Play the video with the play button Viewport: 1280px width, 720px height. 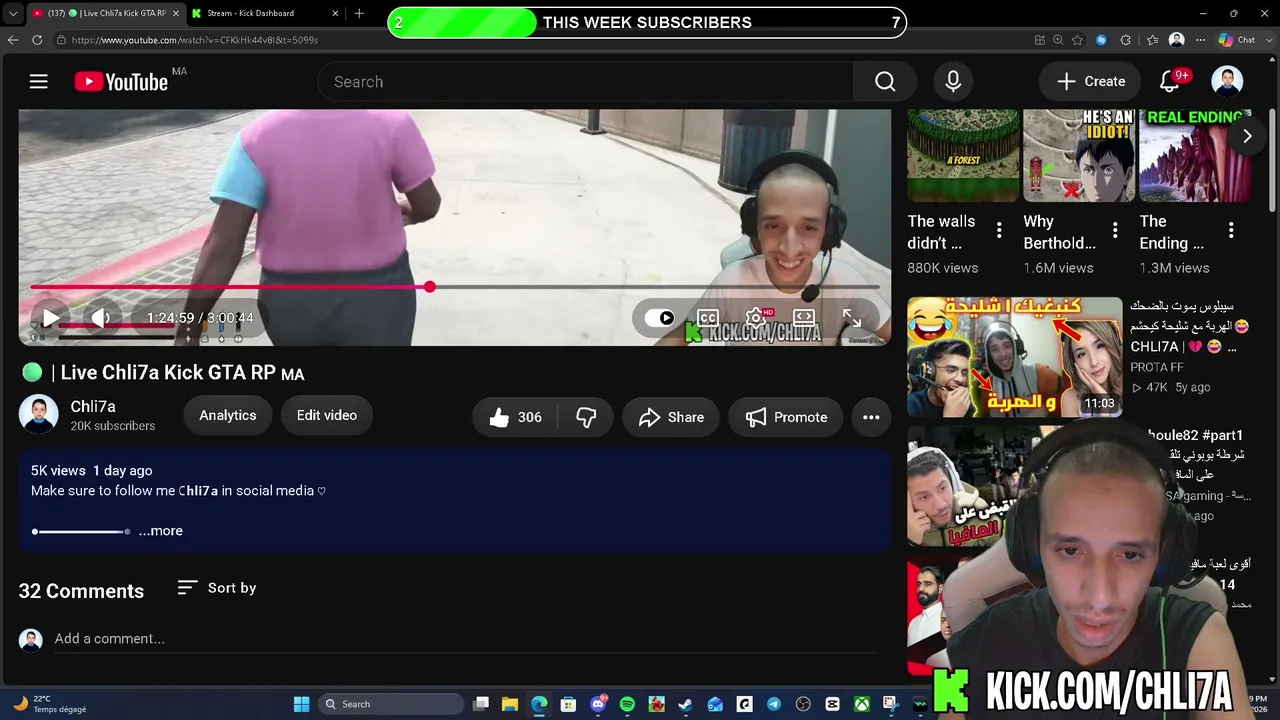[x=49, y=318]
